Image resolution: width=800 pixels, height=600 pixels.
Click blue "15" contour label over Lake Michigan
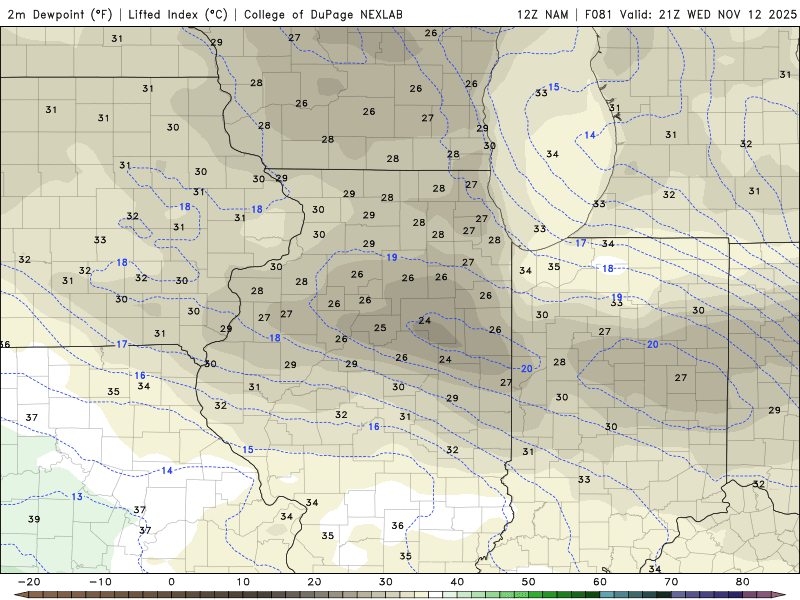click(x=554, y=87)
